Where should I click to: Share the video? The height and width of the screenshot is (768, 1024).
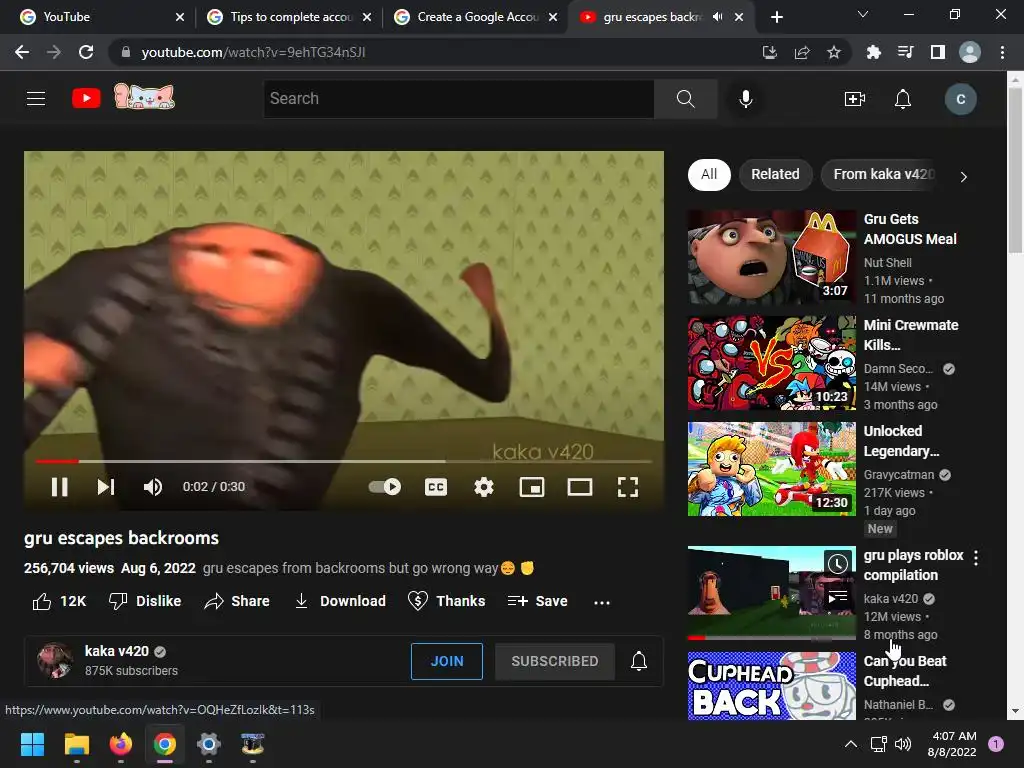coord(236,601)
